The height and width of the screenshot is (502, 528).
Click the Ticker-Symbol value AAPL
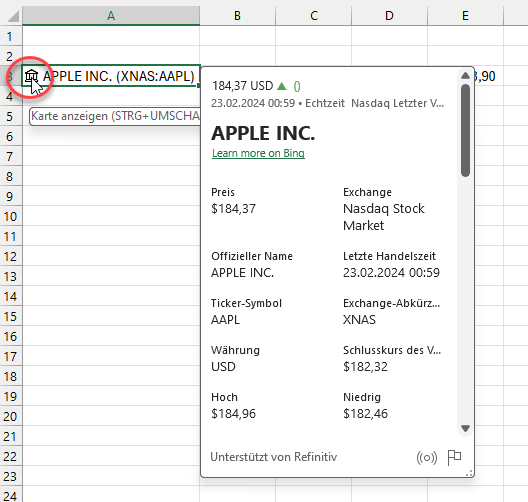coord(226,320)
